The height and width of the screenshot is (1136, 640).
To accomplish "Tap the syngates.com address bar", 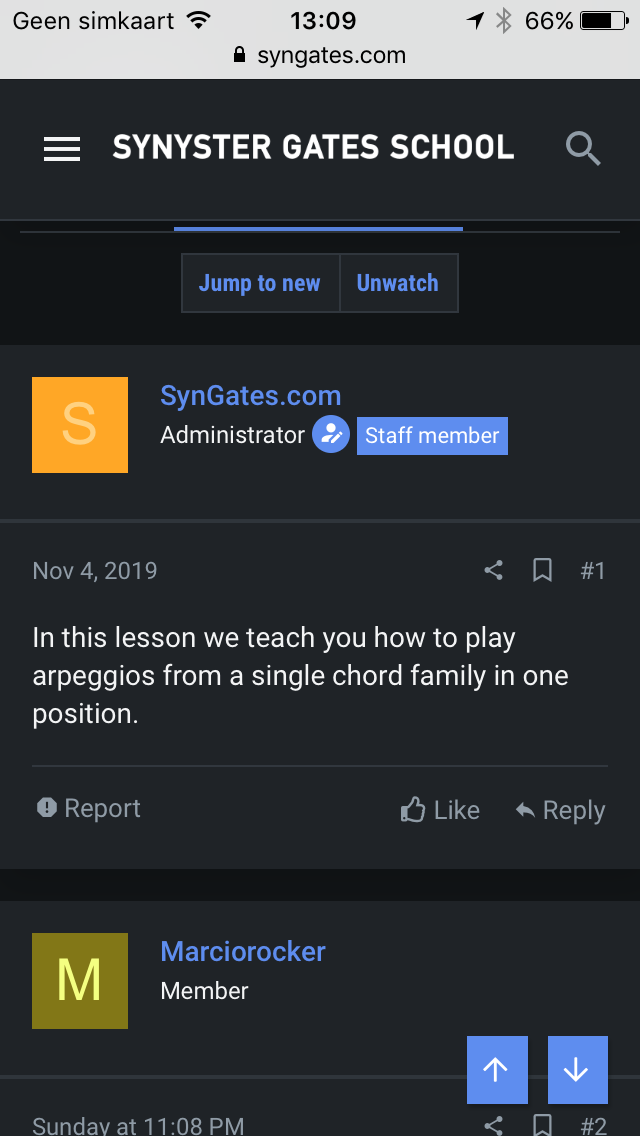I will [320, 56].
